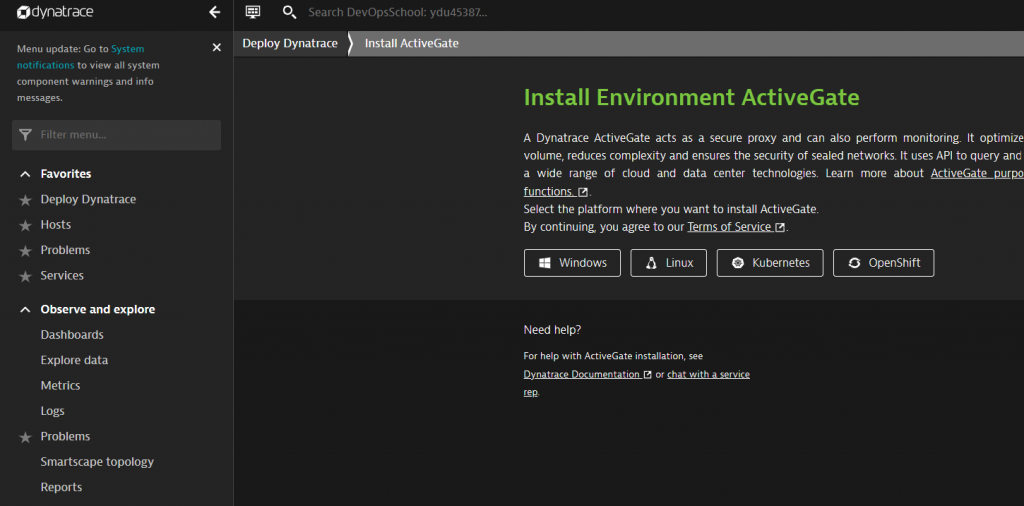Image resolution: width=1024 pixels, height=506 pixels.
Task: Open Dashboards in the sidebar menu
Action: tap(72, 335)
